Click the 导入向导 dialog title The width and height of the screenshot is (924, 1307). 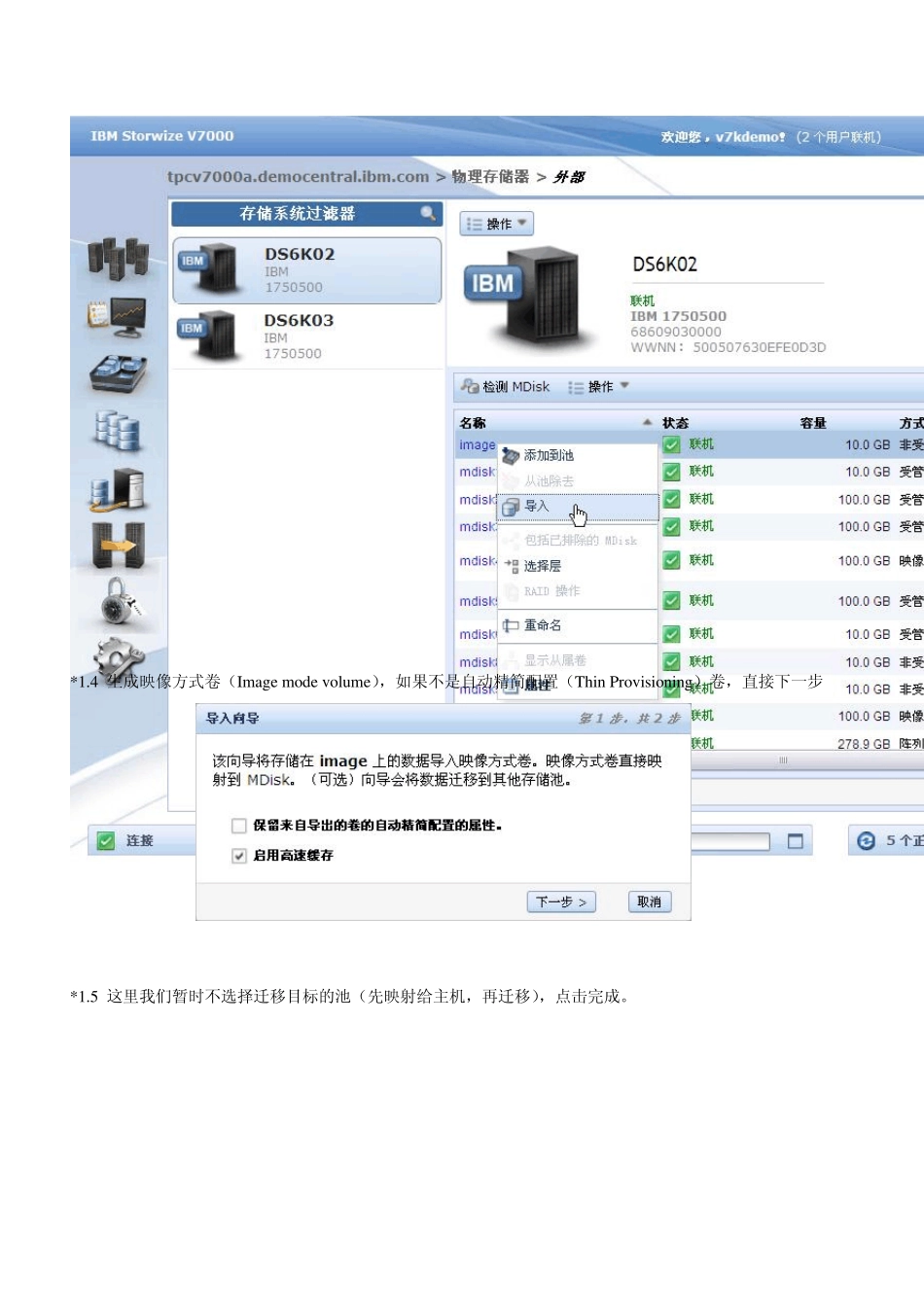coord(232,719)
